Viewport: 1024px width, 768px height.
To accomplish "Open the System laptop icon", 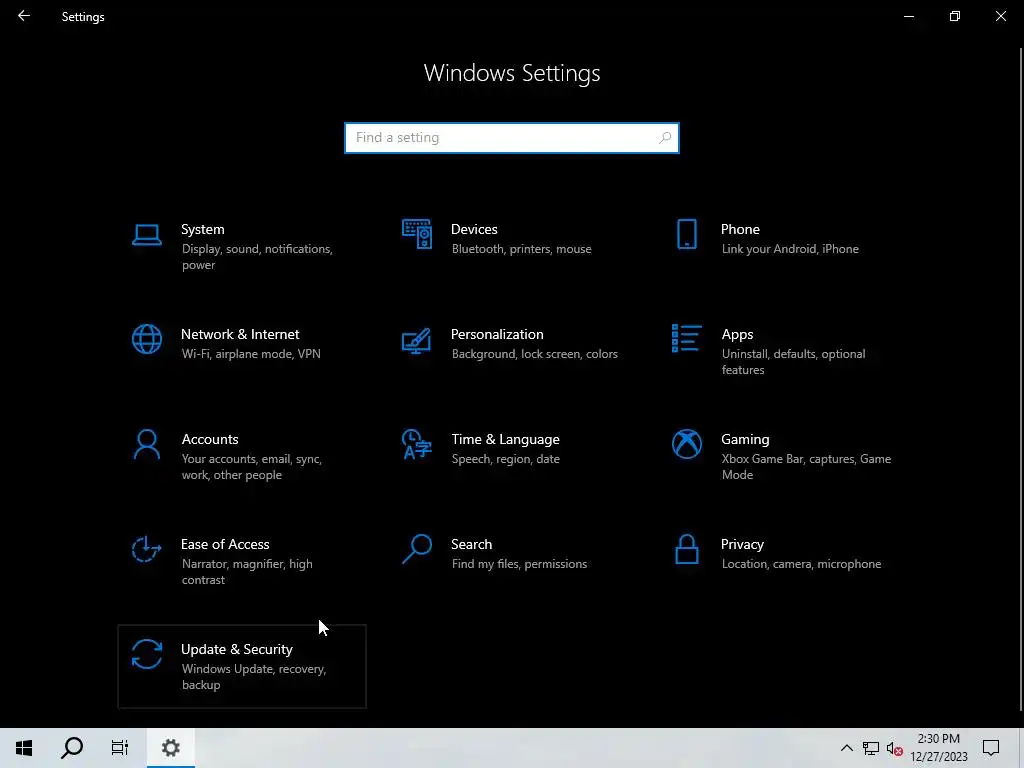I will pyautogui.click(x=146, y=234).
